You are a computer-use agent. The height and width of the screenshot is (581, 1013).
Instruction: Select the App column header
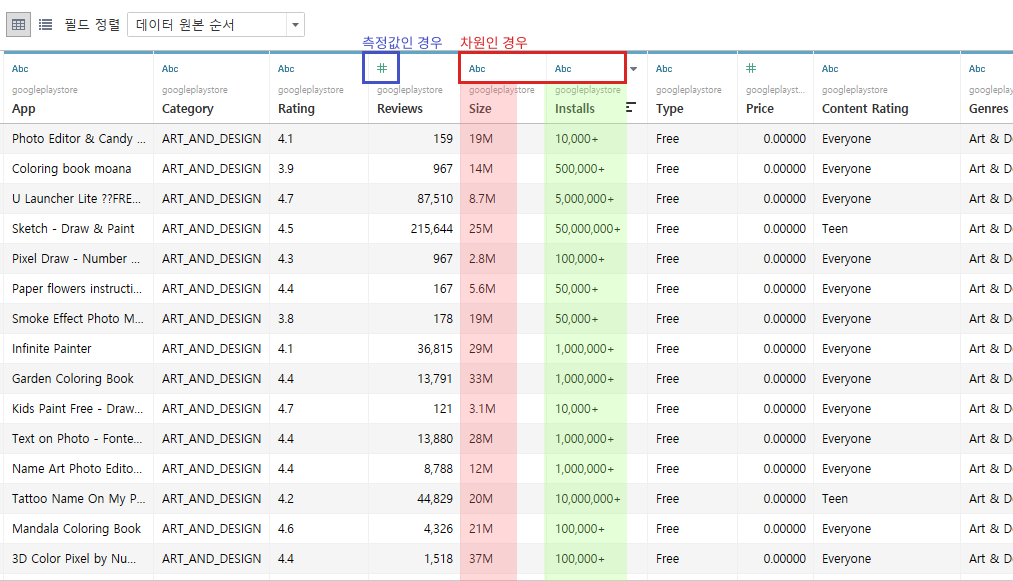(x=24, y=109)
